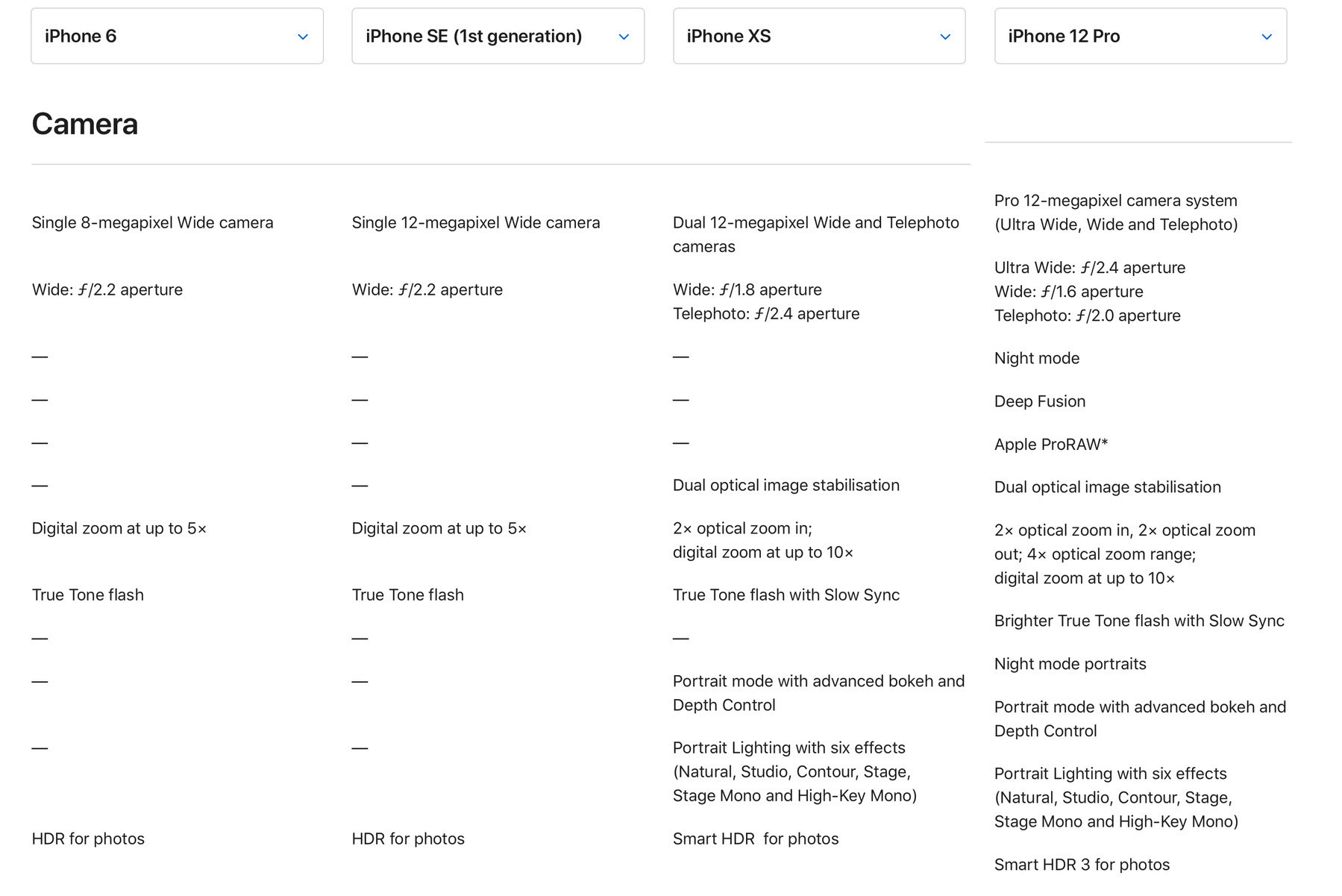Screen dimensions: 1342x896
Task: Click Brighter True Tone flash with Slow Sync
Action: tap(1138, 621)
